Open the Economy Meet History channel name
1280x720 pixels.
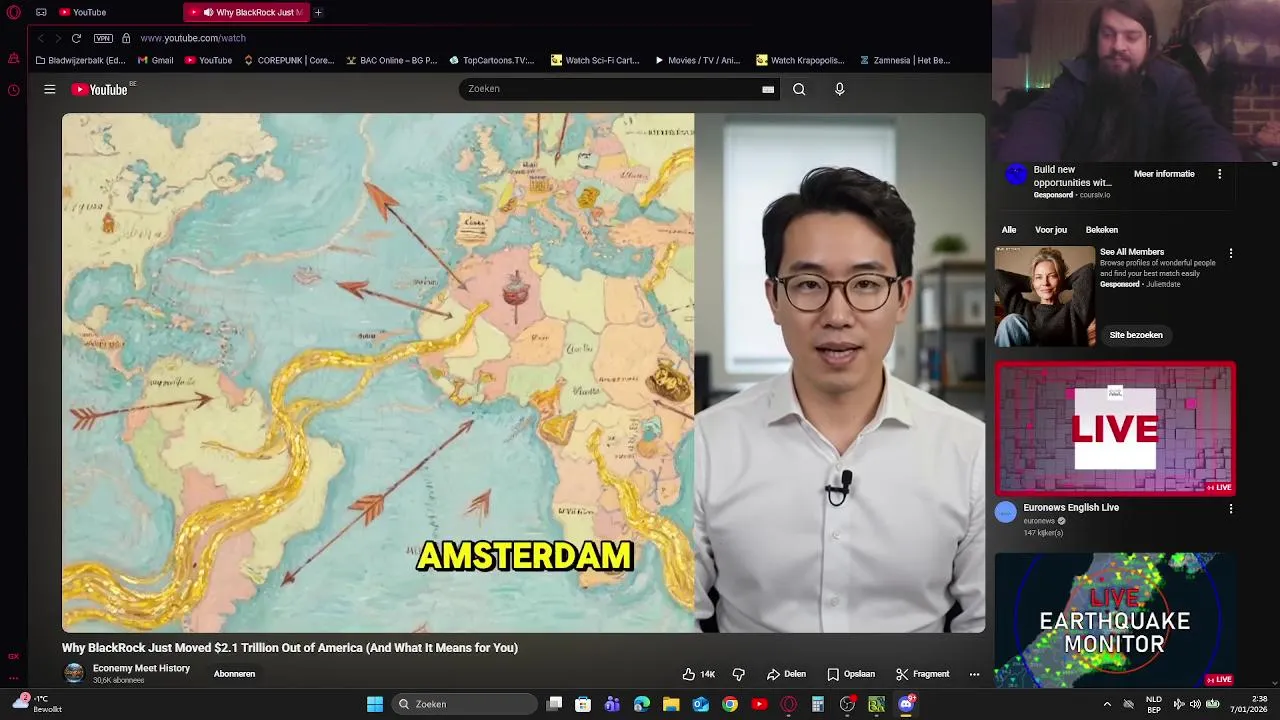[x=141, y=668]
